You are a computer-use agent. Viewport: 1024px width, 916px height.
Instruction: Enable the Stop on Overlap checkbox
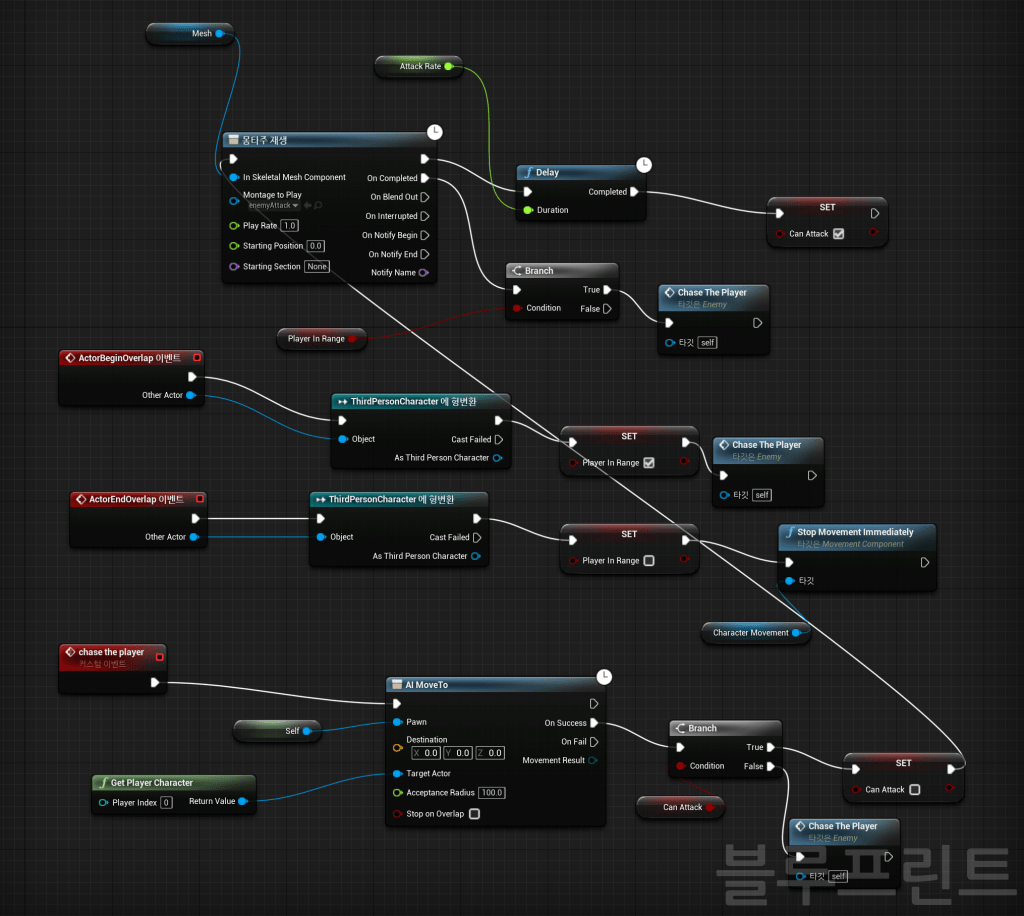474,814
